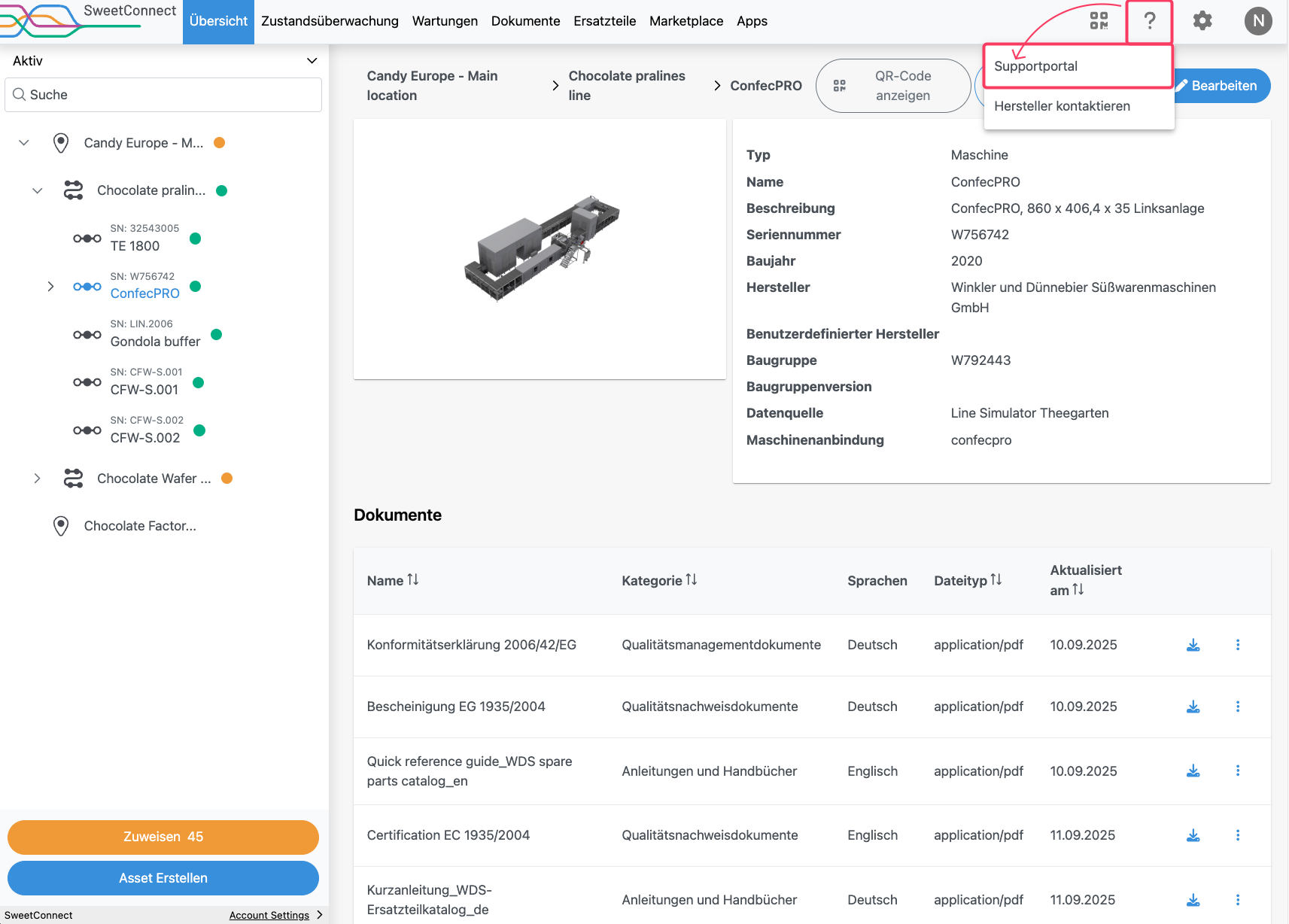
Task: Select ConfecPRO in the asset tree
Action: 144,293
